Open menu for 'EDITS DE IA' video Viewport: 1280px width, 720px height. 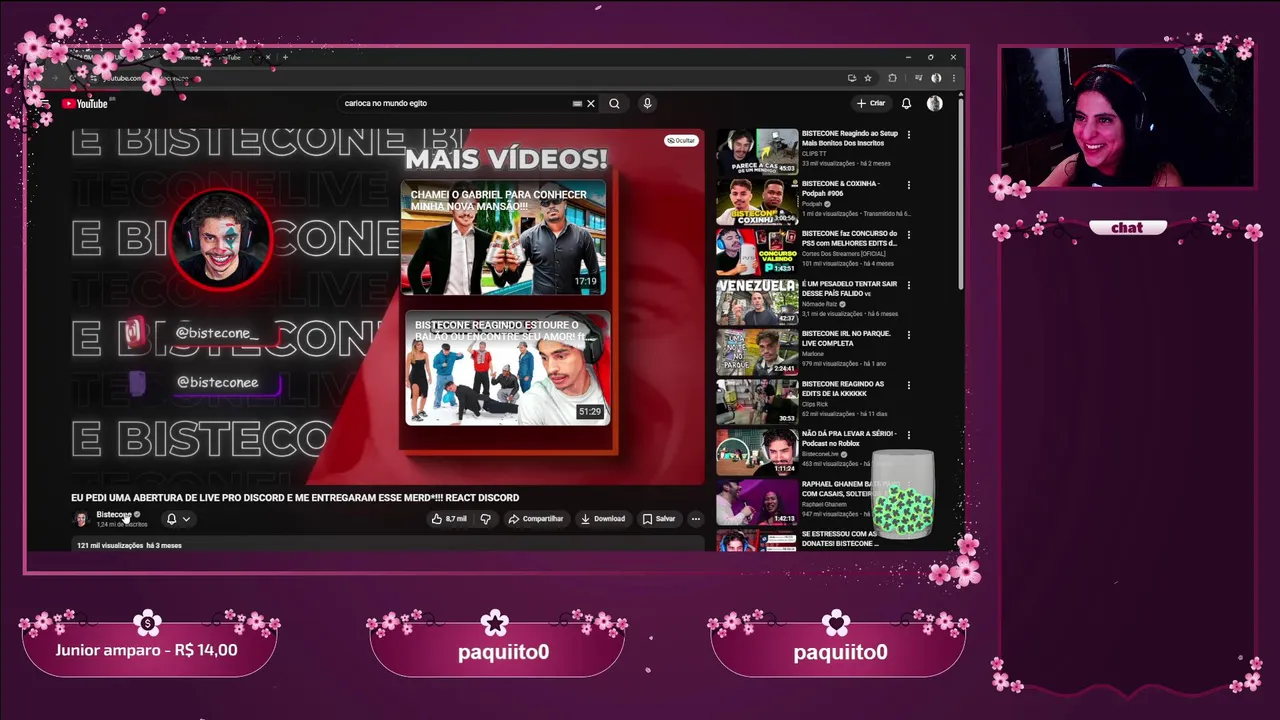[908, 384]
